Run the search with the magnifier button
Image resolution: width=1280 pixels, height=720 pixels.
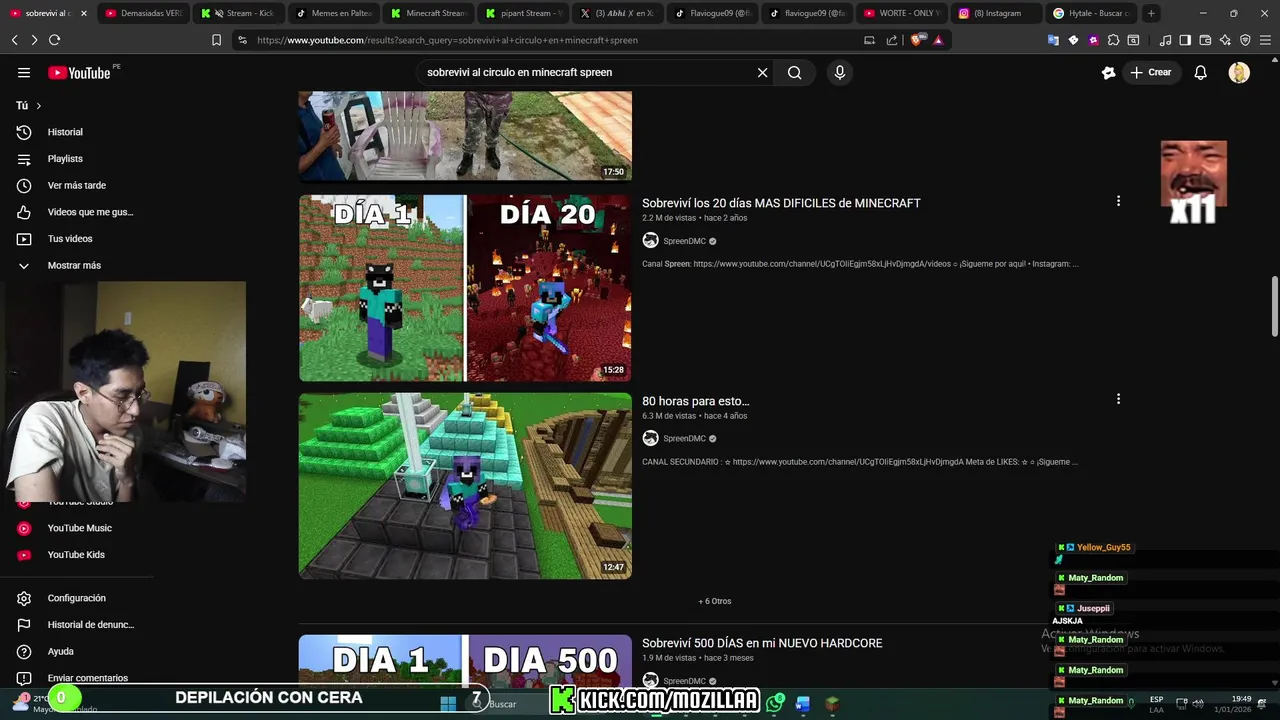pyautogui.click(x=794, y=72)
